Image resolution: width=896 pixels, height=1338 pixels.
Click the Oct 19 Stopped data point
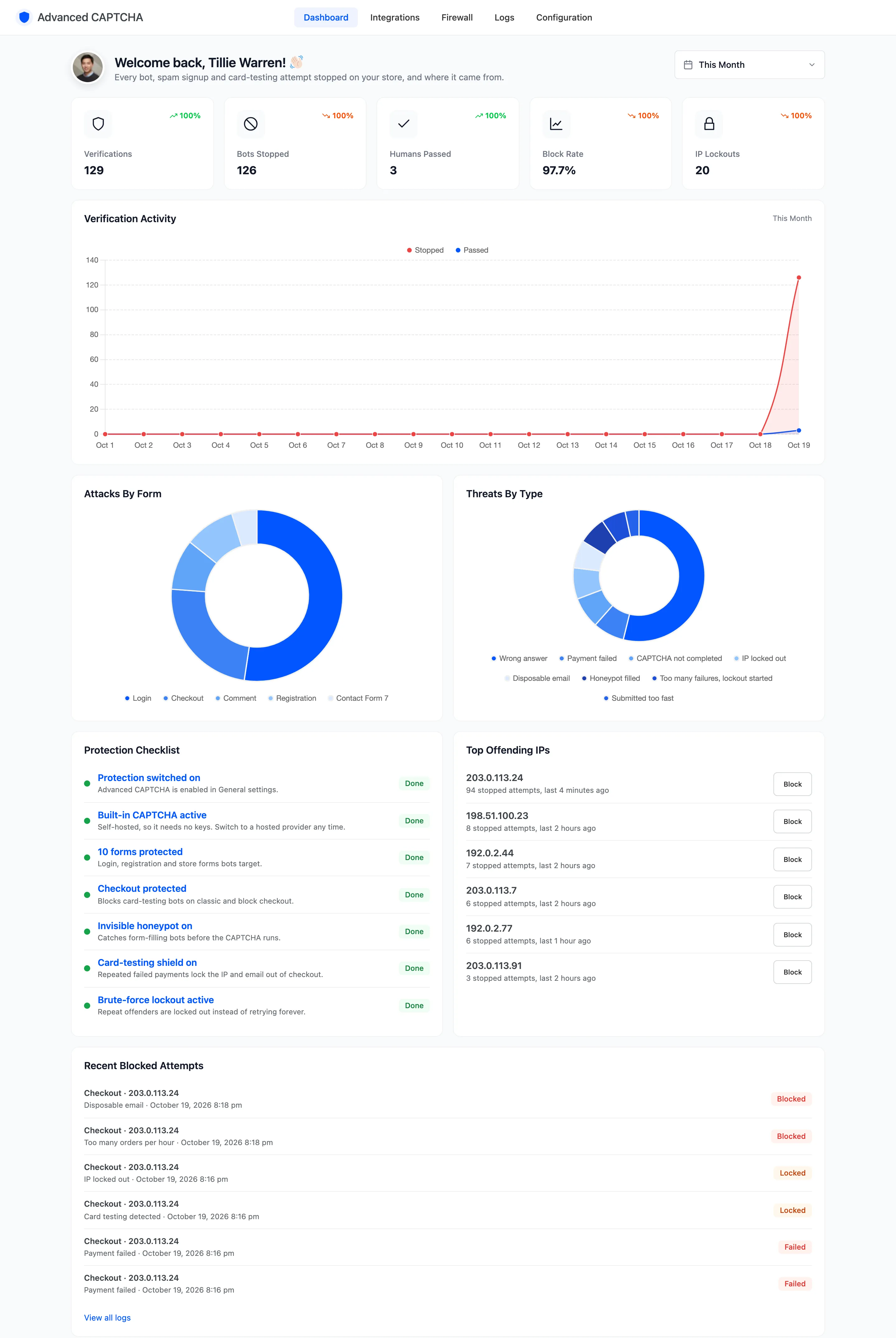click(x=798, y=278)
